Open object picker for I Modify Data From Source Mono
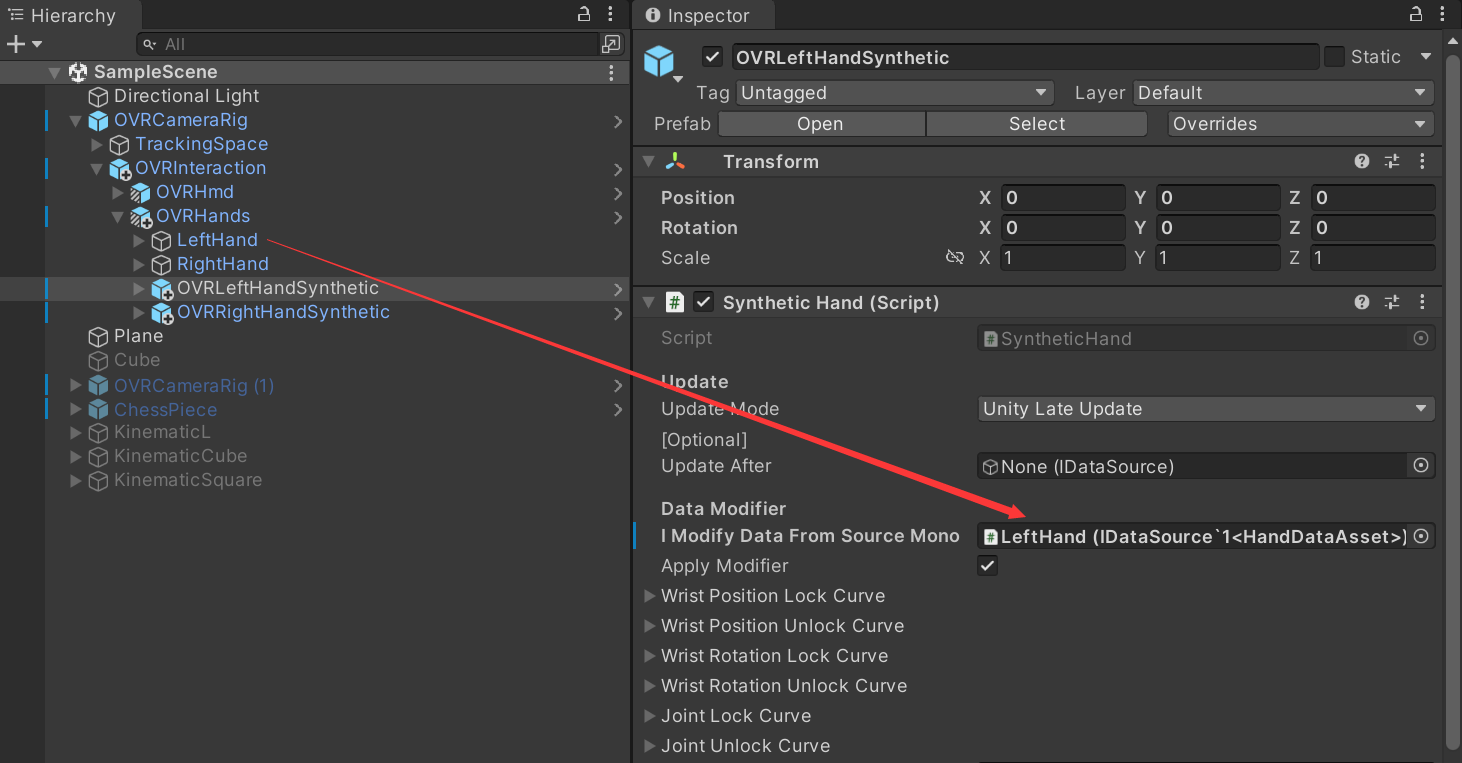 click(1420, 536)
